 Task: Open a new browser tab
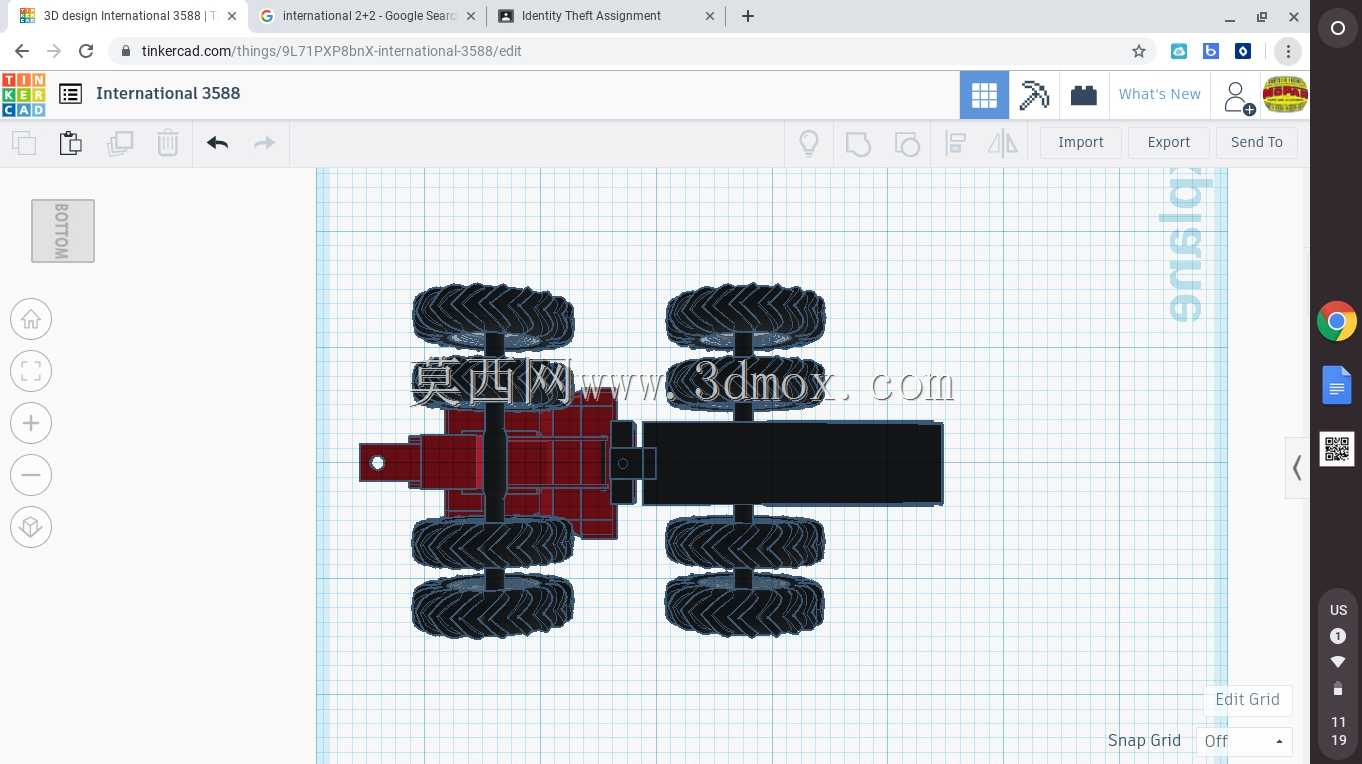[748, 16]
